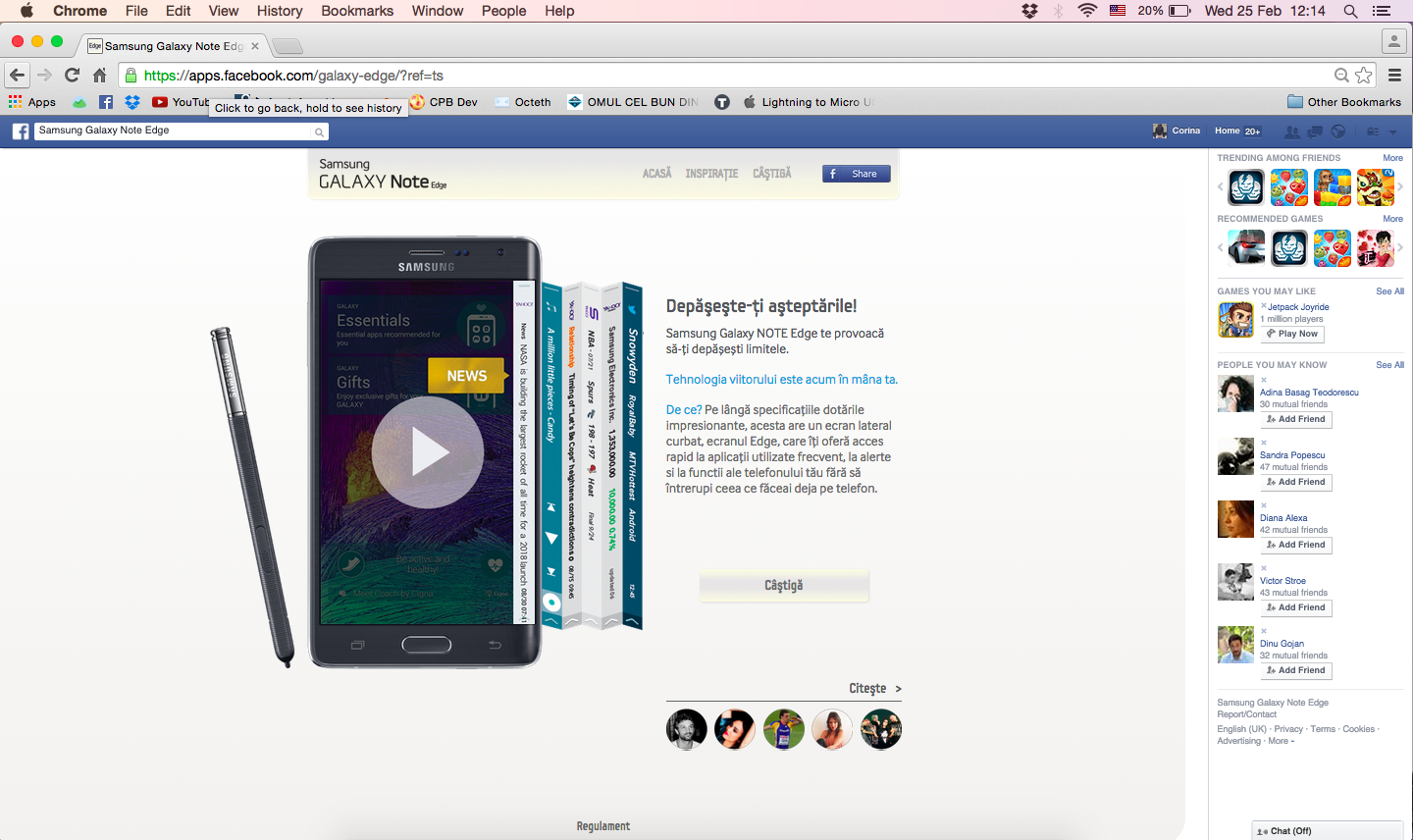Open Chrome's hamburger menu
This screenshot has width=1413, height=840.
[1394, 76]
